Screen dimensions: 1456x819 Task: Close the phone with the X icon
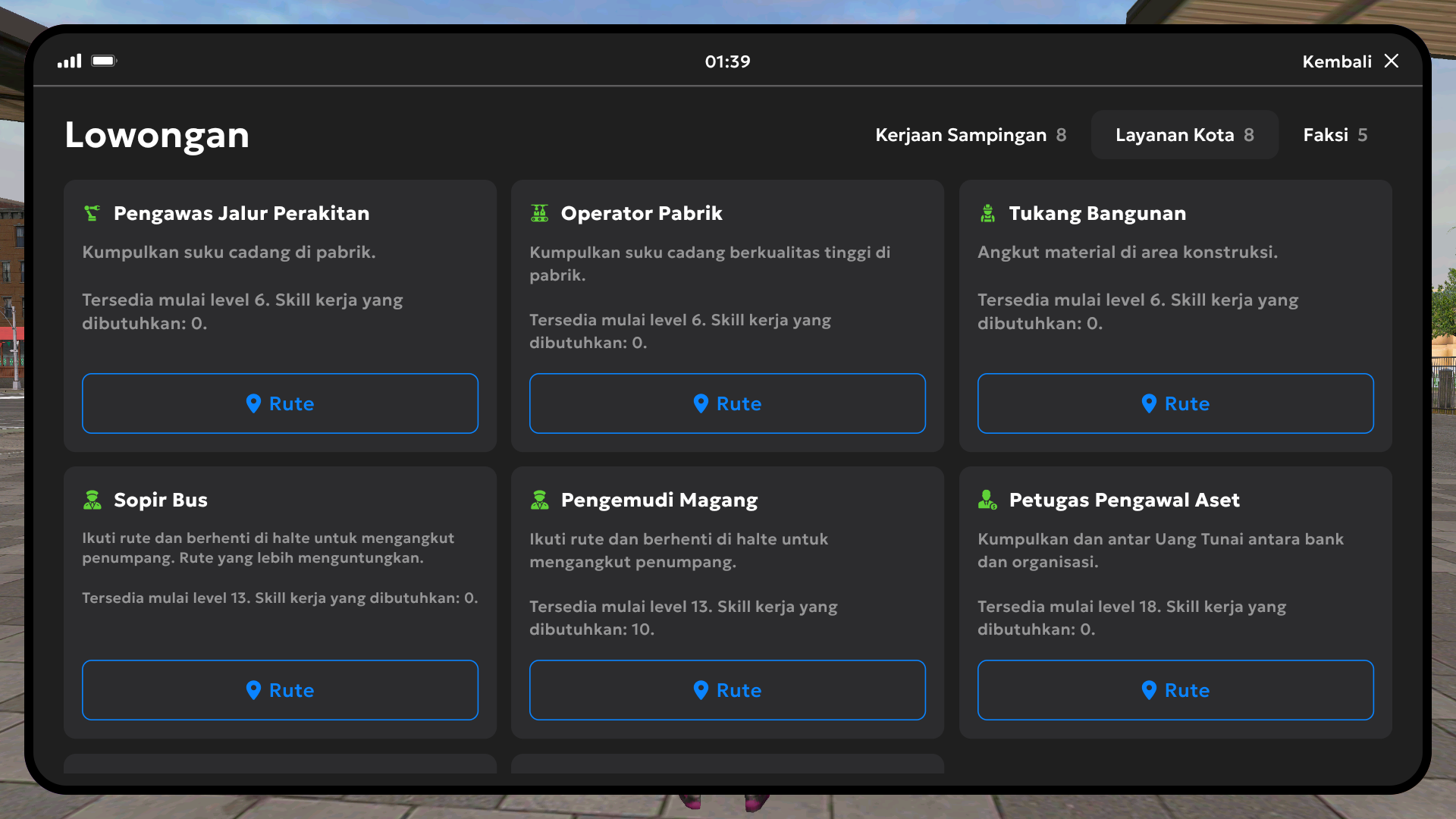pyautogui.click(x=1392, y=61)
